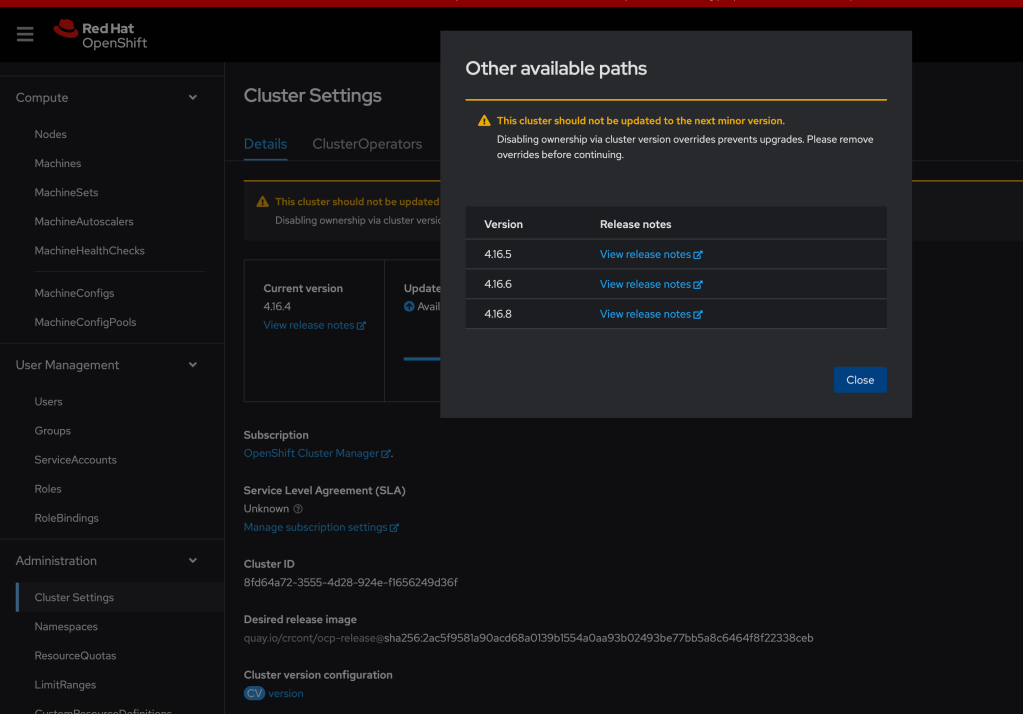This screenshot has width=1023, height=714.
Task: Click the Cluster Settings page heading
Action: [x=313, y=96]
